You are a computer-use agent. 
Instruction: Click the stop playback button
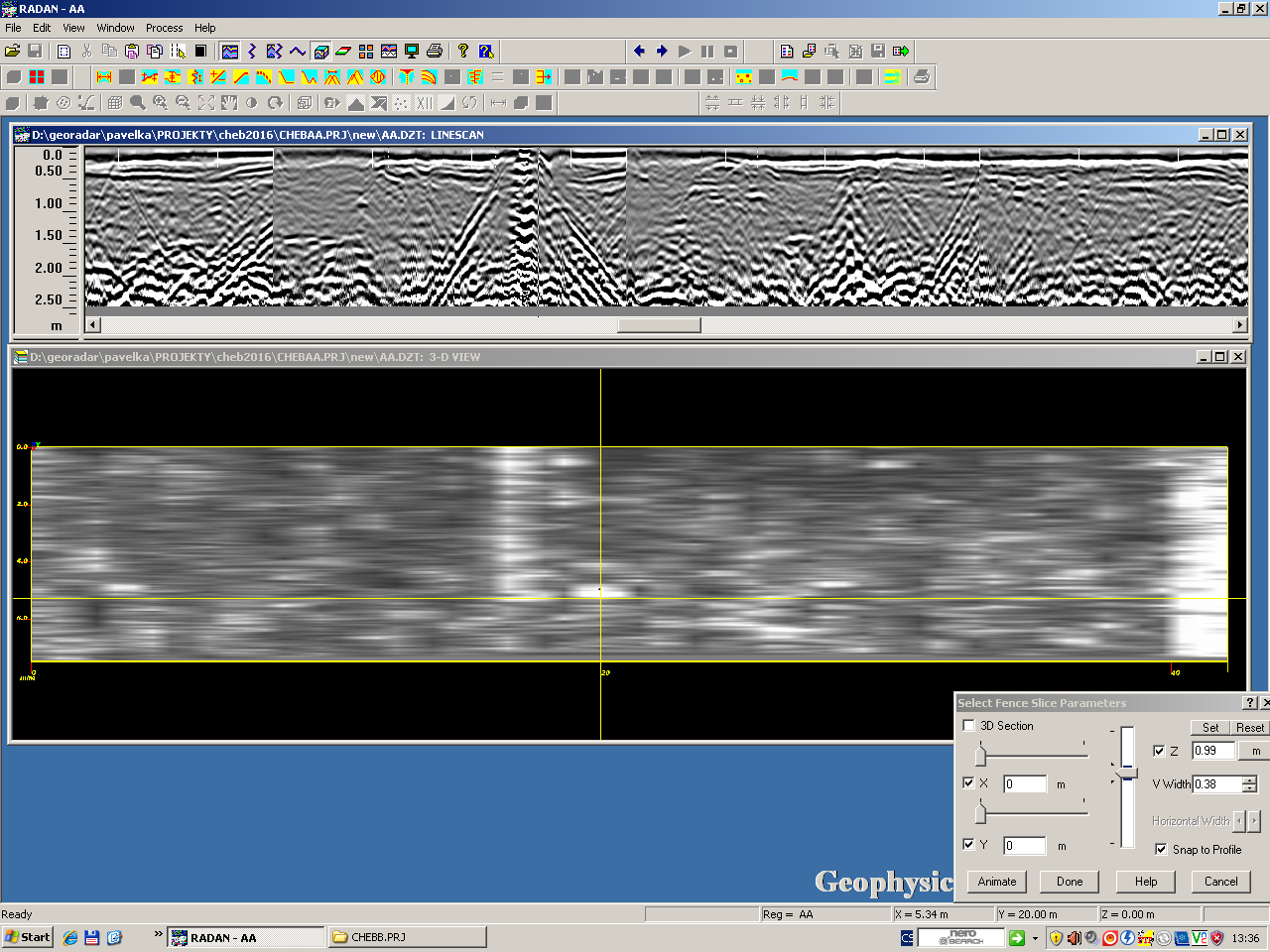coord(730,52)
